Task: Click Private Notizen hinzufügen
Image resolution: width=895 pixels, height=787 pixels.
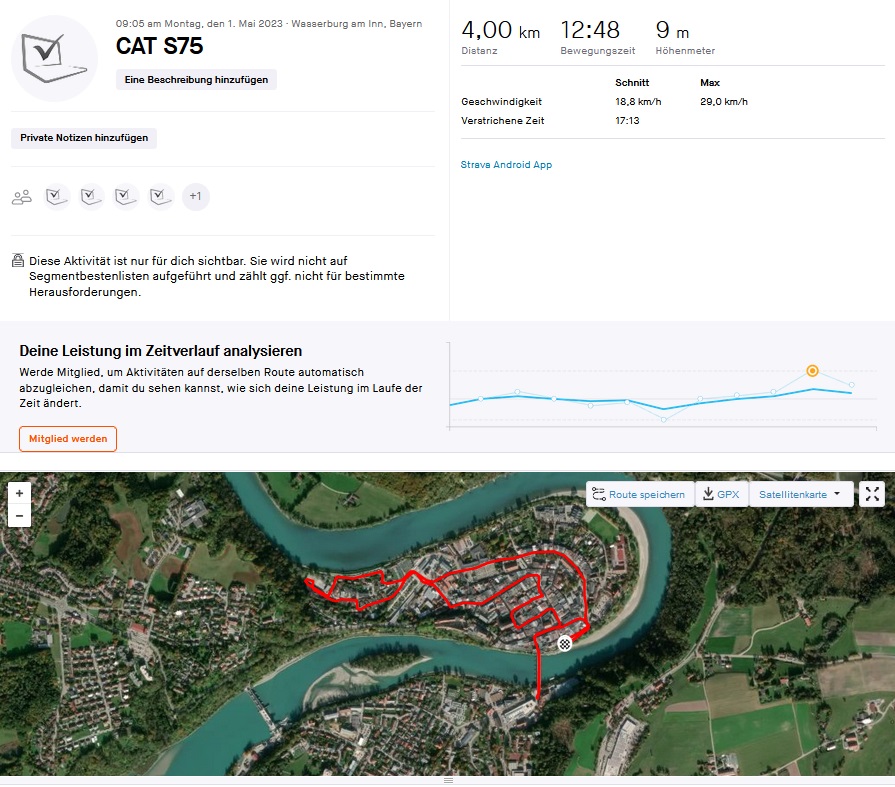Action: pos(84,138)
